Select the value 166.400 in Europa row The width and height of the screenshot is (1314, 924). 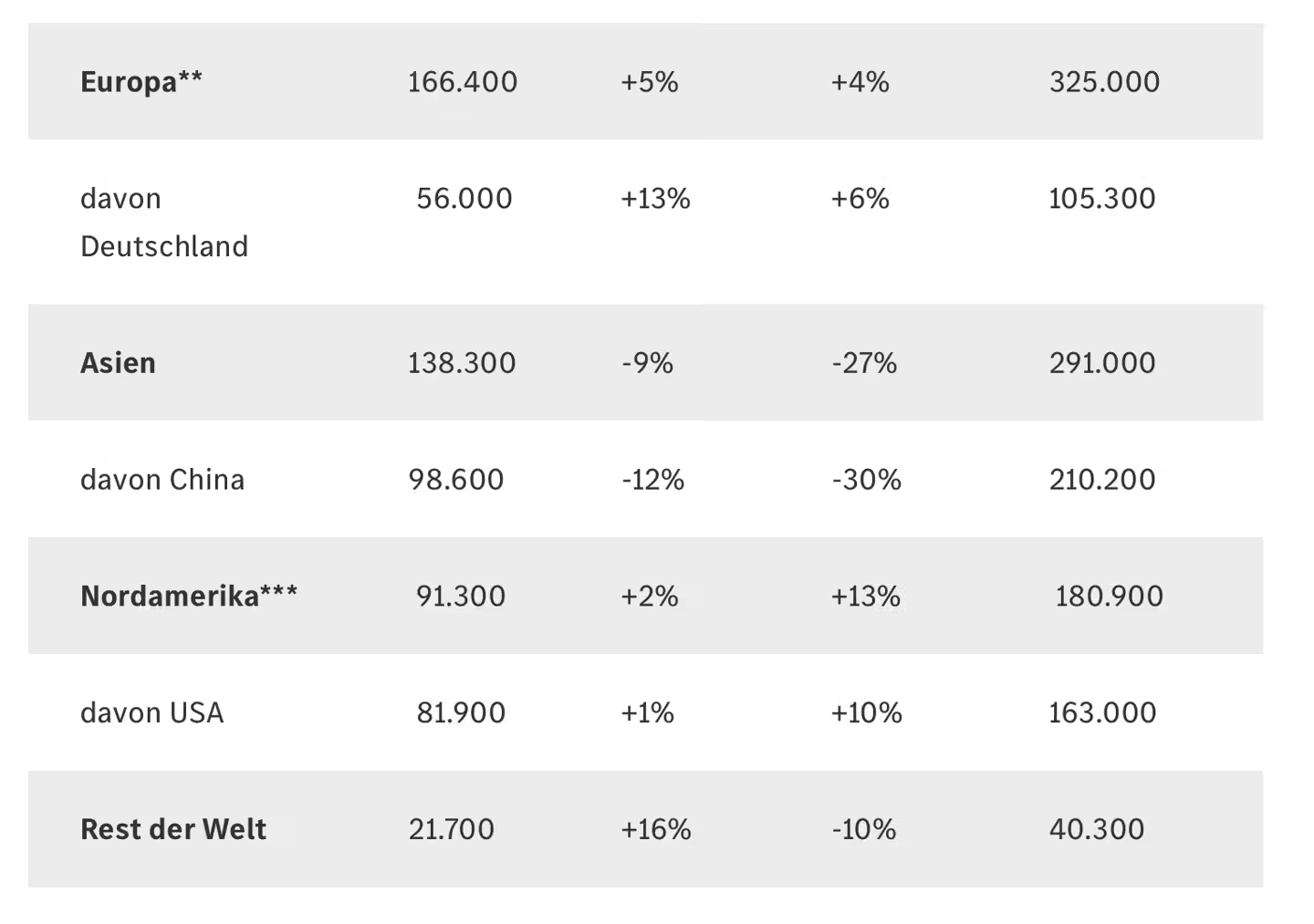coord(463,82)
